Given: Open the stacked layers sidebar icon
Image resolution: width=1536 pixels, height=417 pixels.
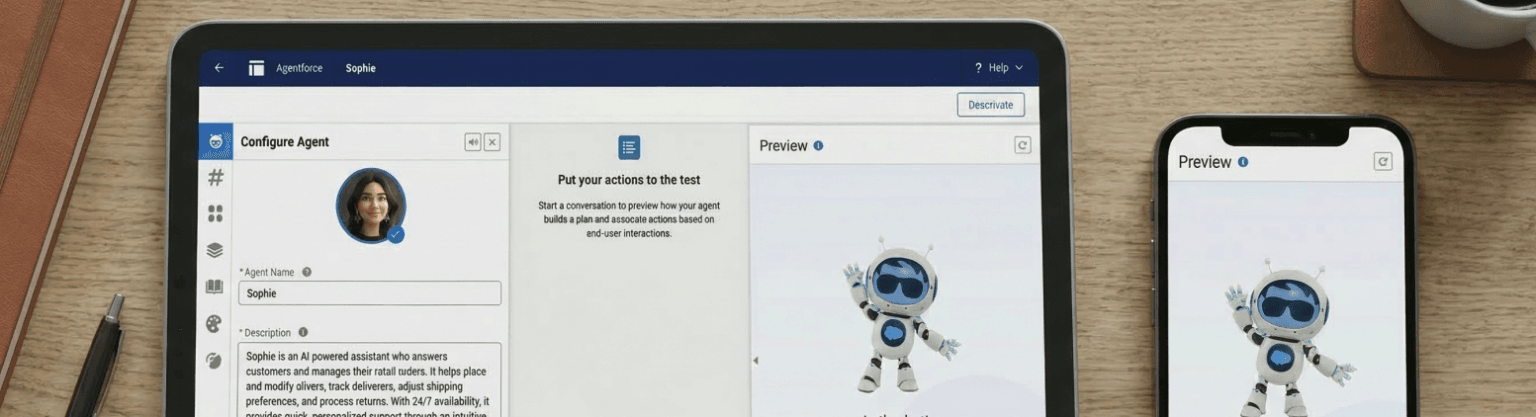Looking at the screenshot, I should click(x=215, y=250).
